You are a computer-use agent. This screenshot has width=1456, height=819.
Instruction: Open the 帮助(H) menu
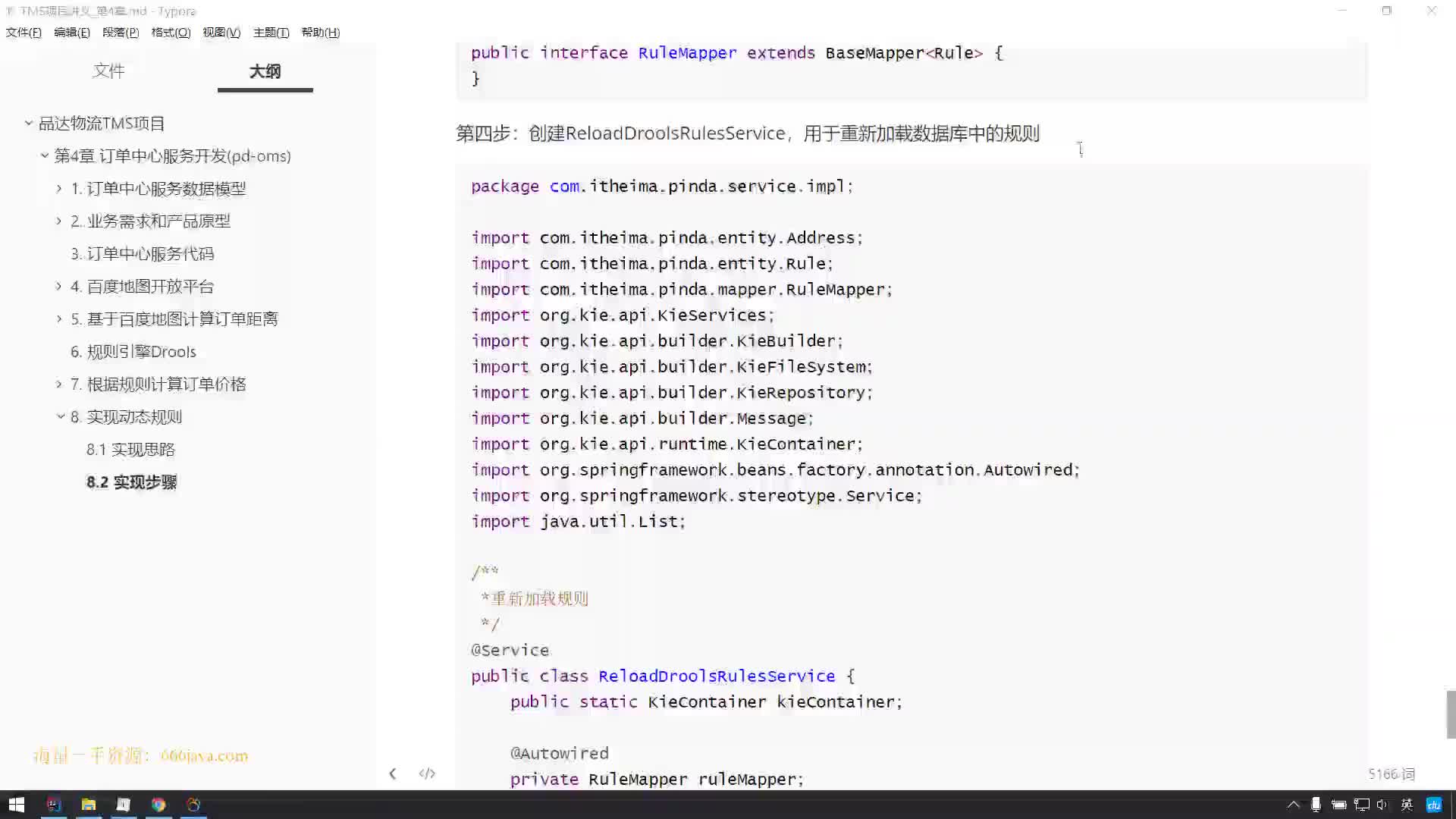321,32
